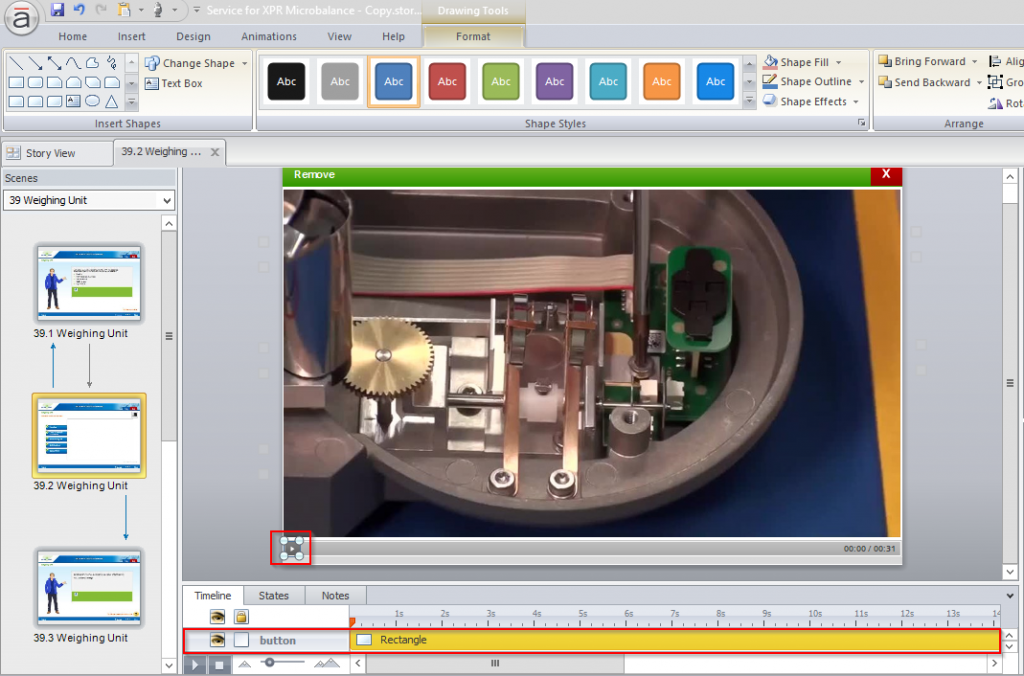Apply the red Abc shape style
The height and width of the screenshot is (676, 1024).
[447, 81]
